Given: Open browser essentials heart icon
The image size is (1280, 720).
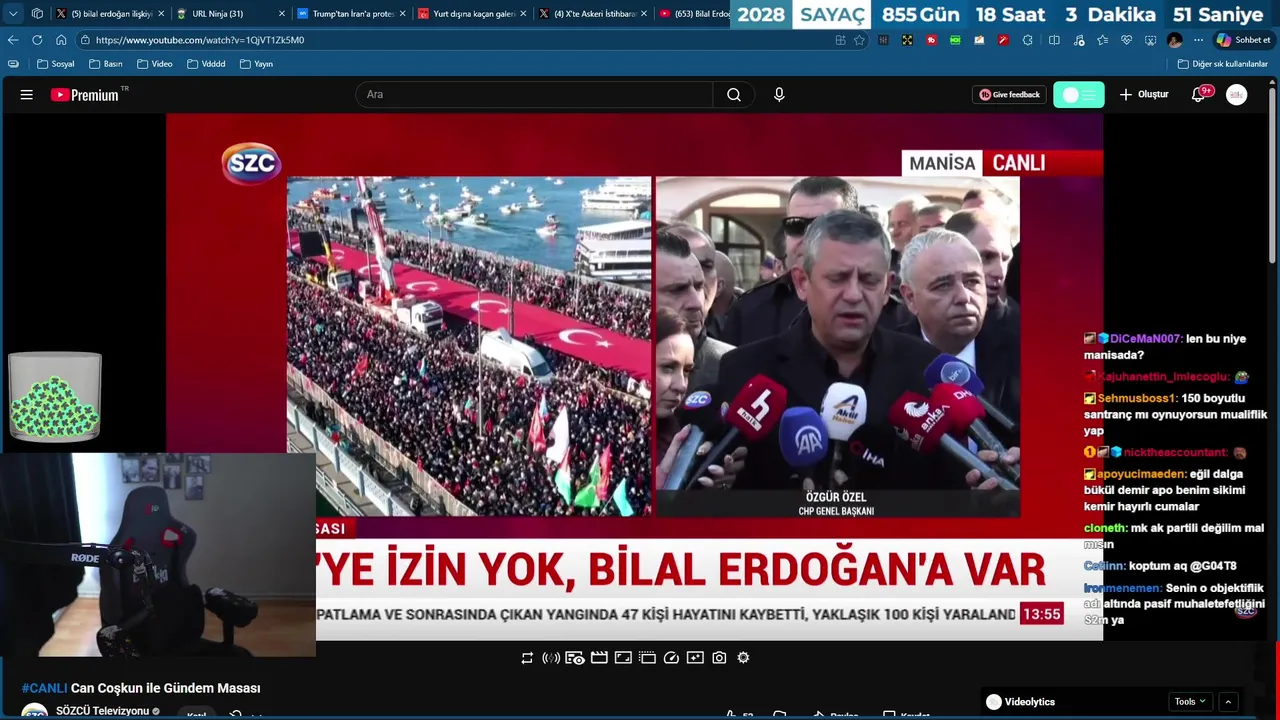Looking at the screenshot, I should pyautogui.click(x=1126, y=40).
